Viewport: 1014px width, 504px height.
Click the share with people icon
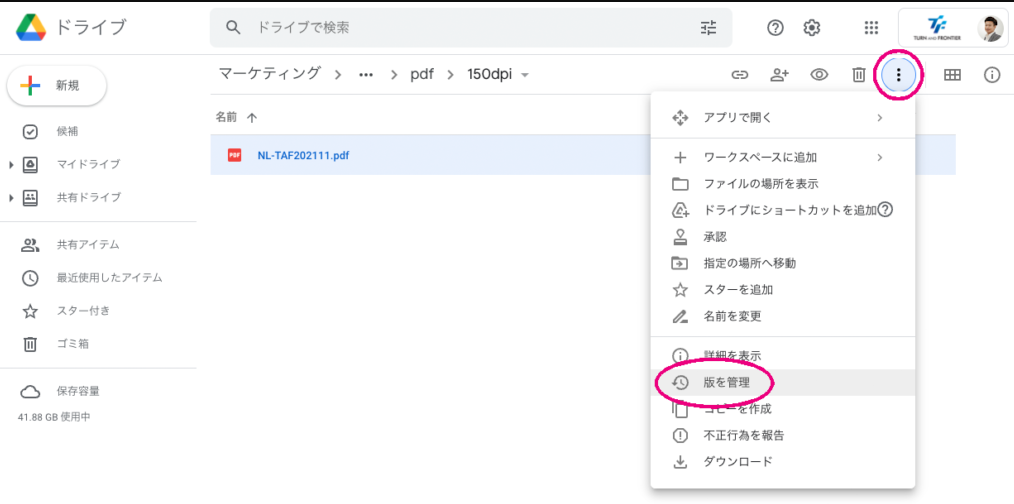pos(779,75)
